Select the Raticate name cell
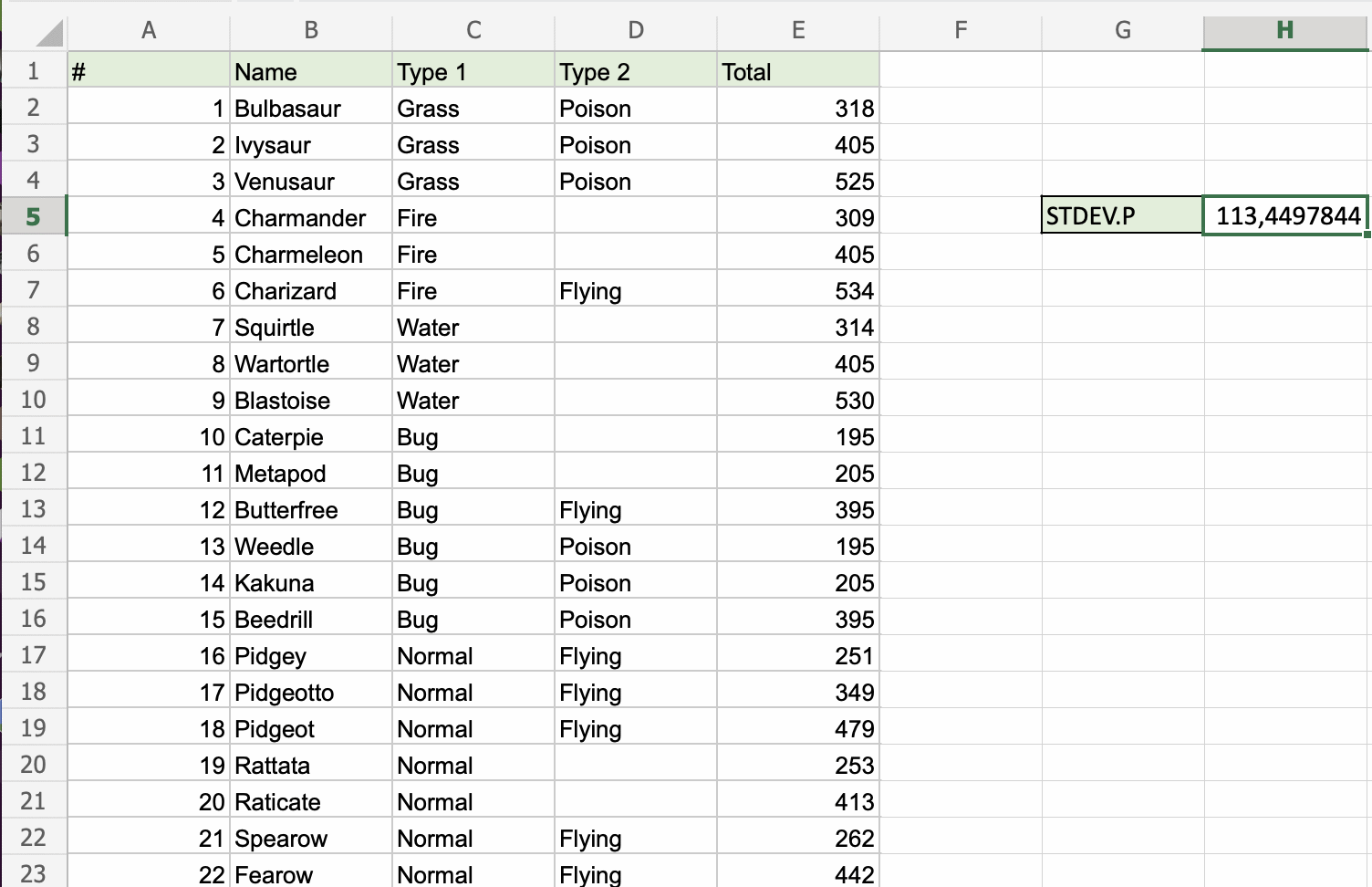The width and height of the screenshot is (1372, 887). pos(310,802)
